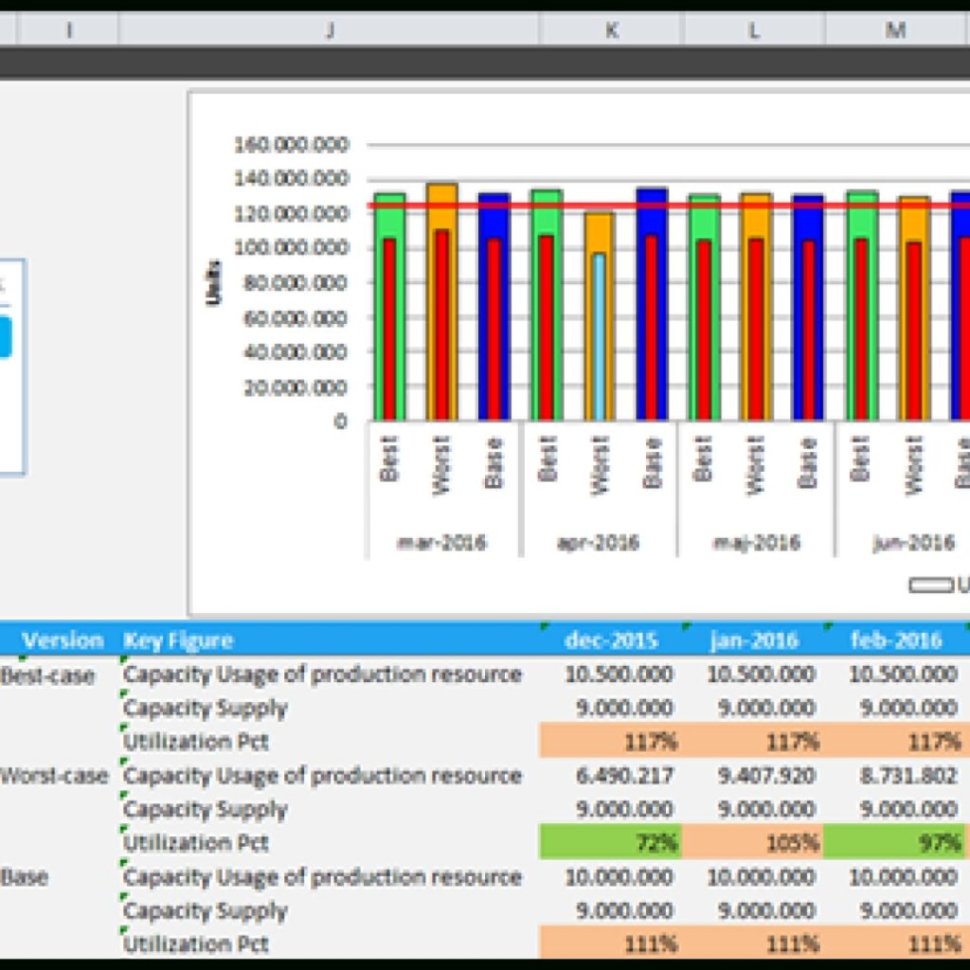Click the blue highlighted item in left panel

tap(5, 335)
